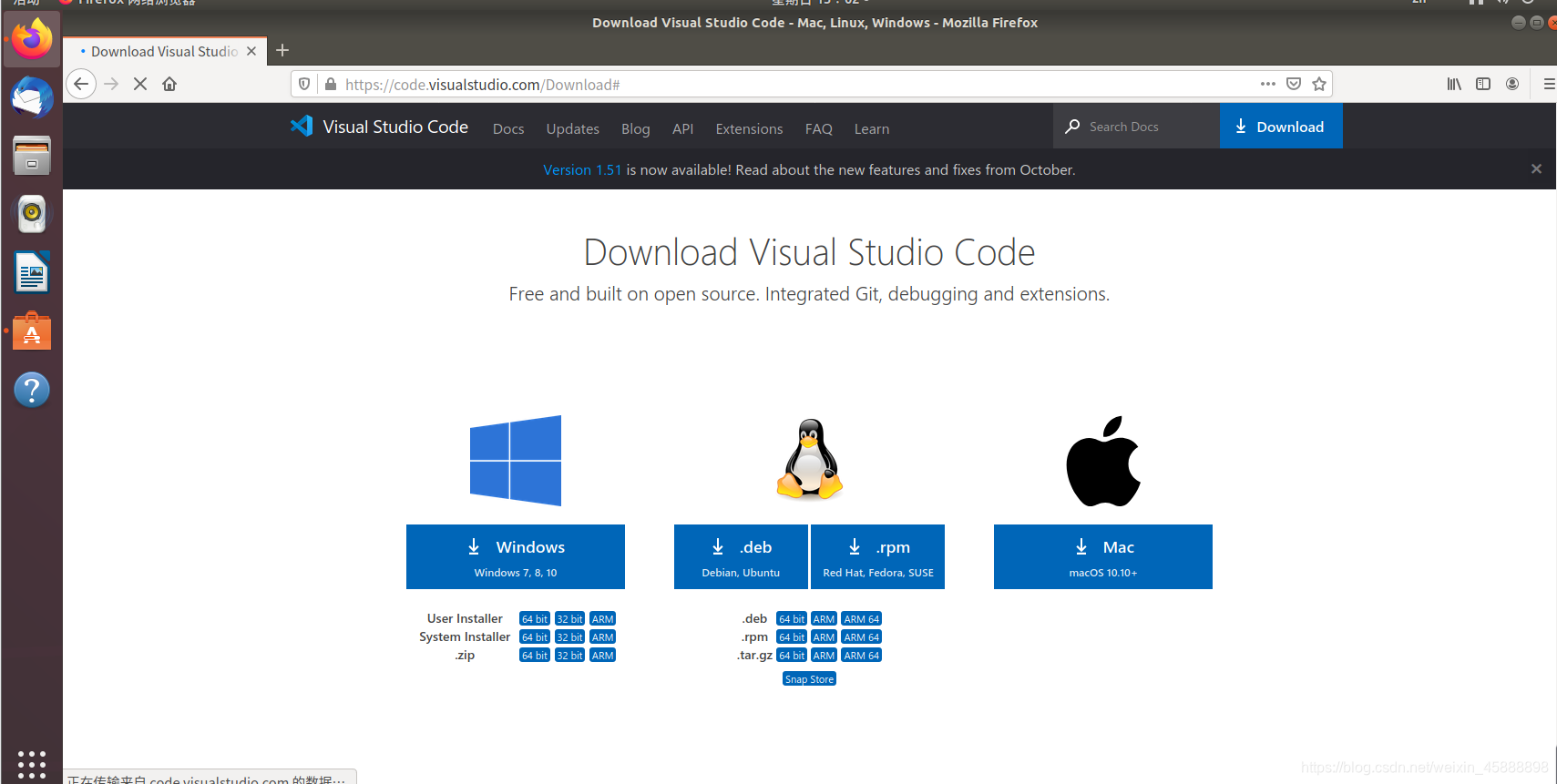Save page to Pocket icon
The width and height of the screenshot is (1557, 784).
click(x=1294, y=84)
